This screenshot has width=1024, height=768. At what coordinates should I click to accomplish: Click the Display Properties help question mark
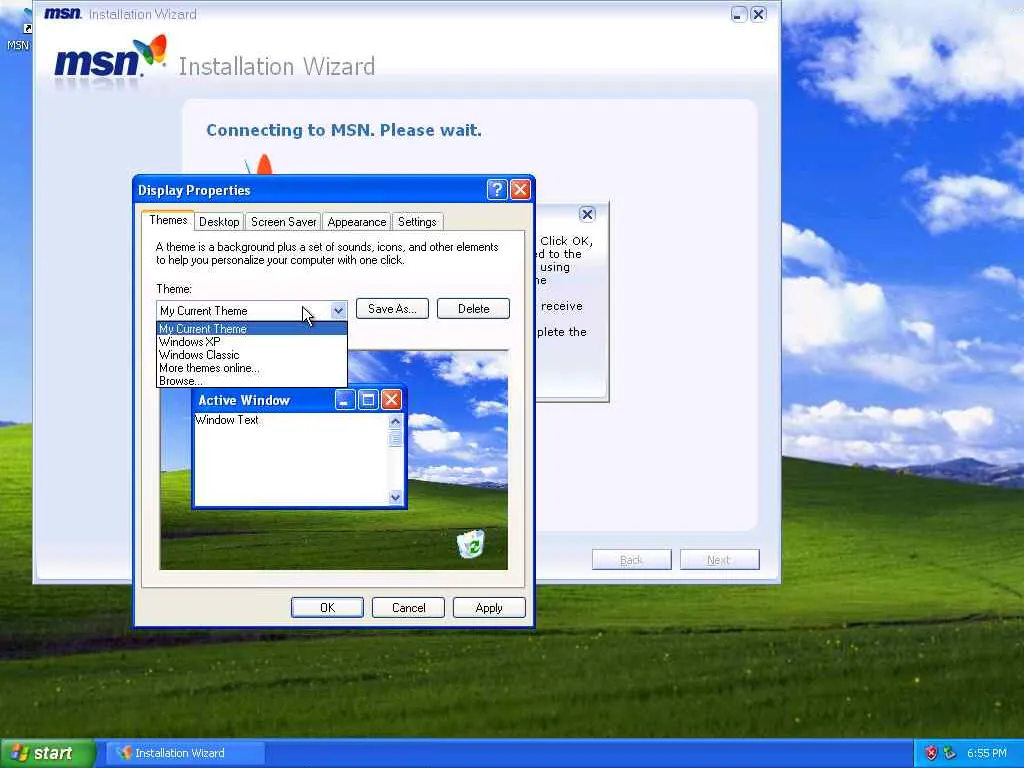point(496,190)
